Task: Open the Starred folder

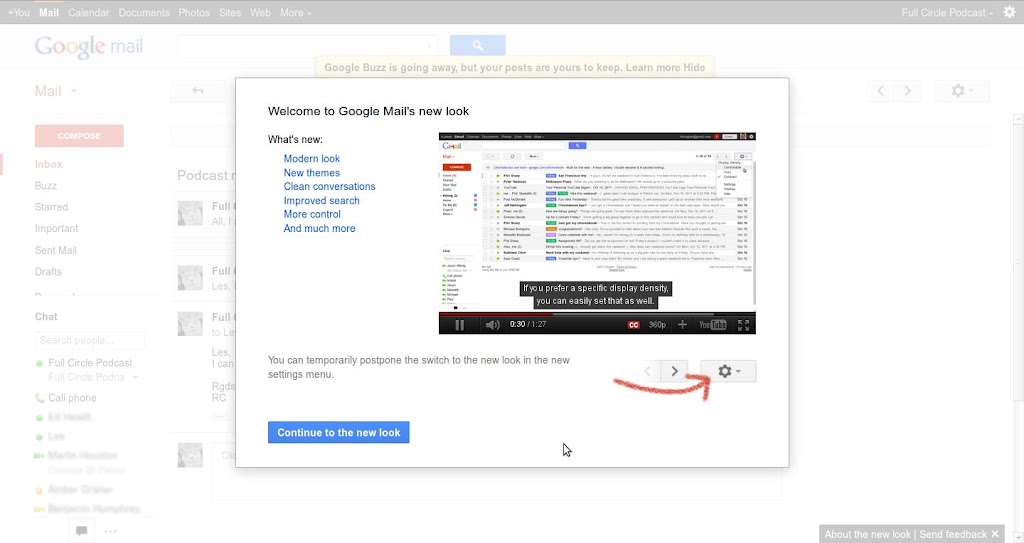Action: pyautogui.click(x=51, y=207)
